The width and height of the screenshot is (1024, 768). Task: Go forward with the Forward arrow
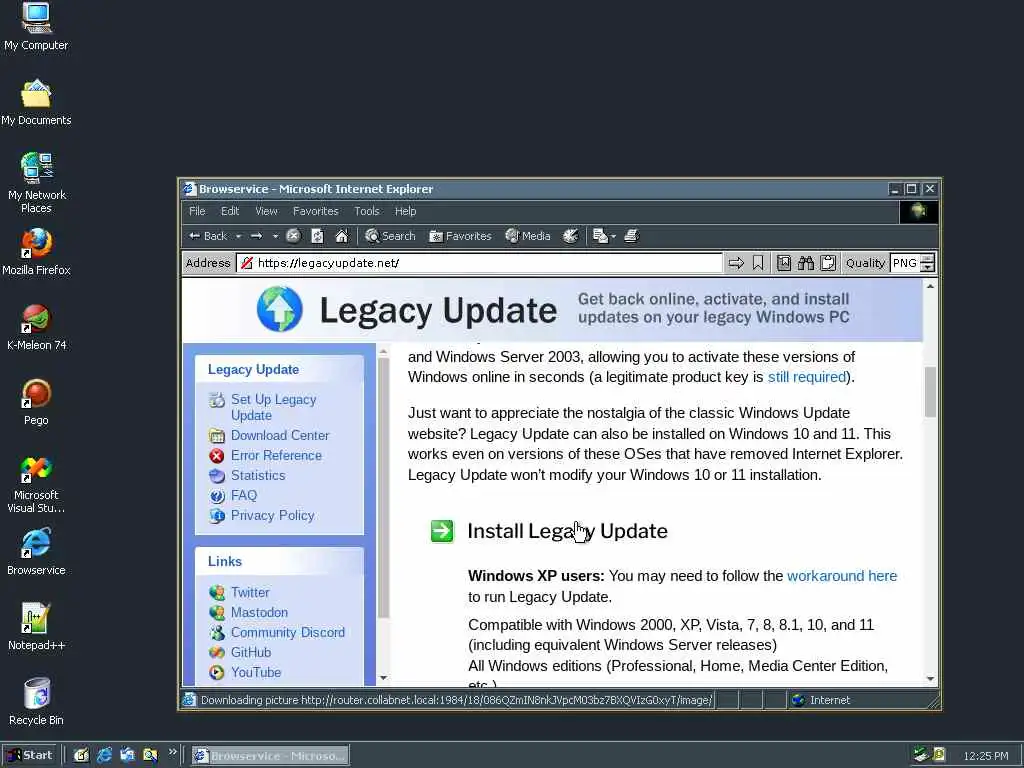[x=257, y=236]
